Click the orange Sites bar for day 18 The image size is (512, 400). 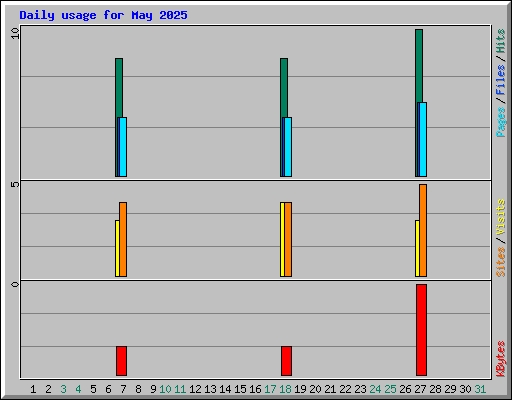click(288, 239)
